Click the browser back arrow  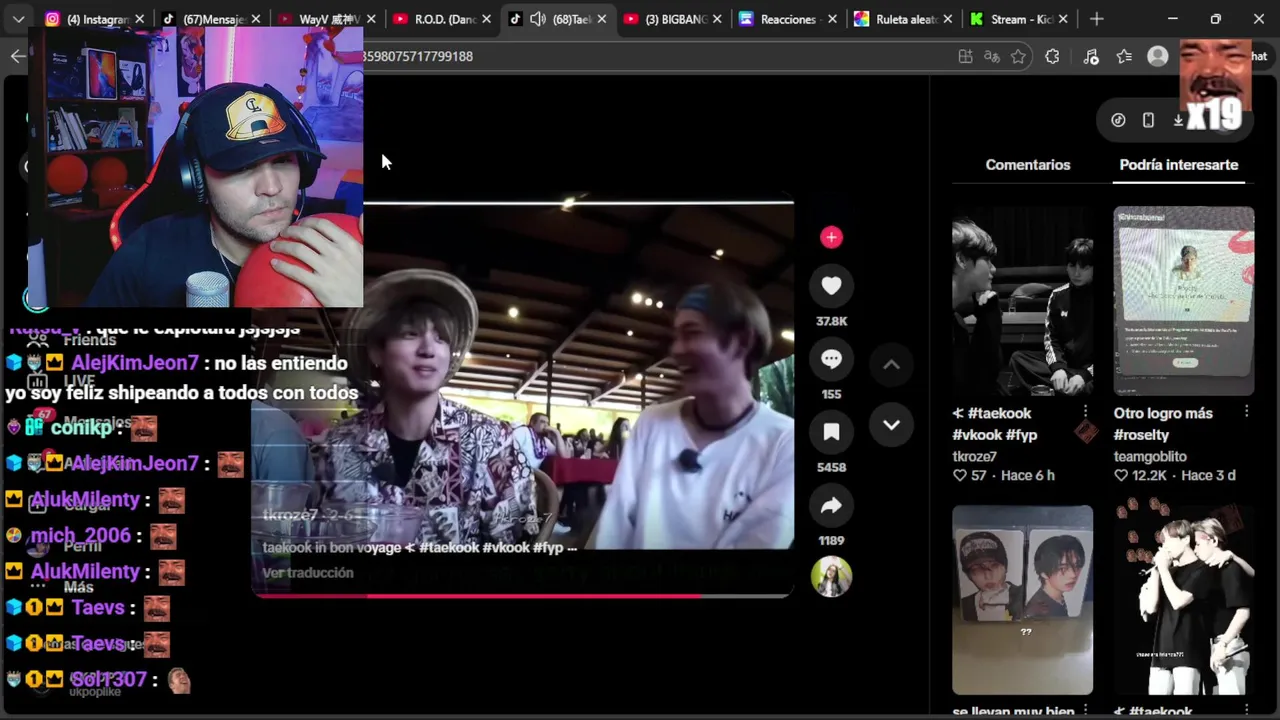point(18,56)
